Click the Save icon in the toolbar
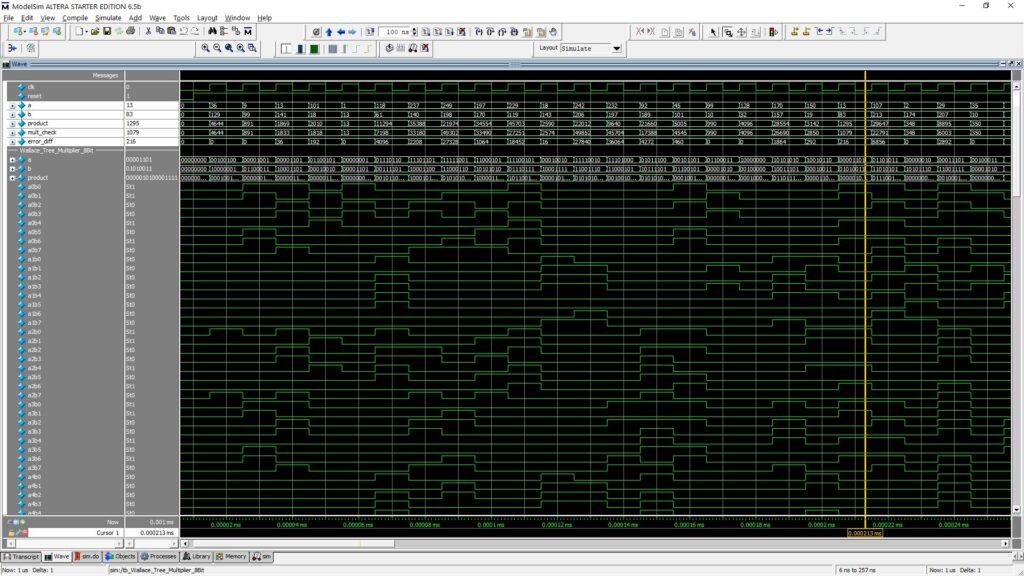The width and height of the screenshot is (1024, 576). tap(106, 32)
